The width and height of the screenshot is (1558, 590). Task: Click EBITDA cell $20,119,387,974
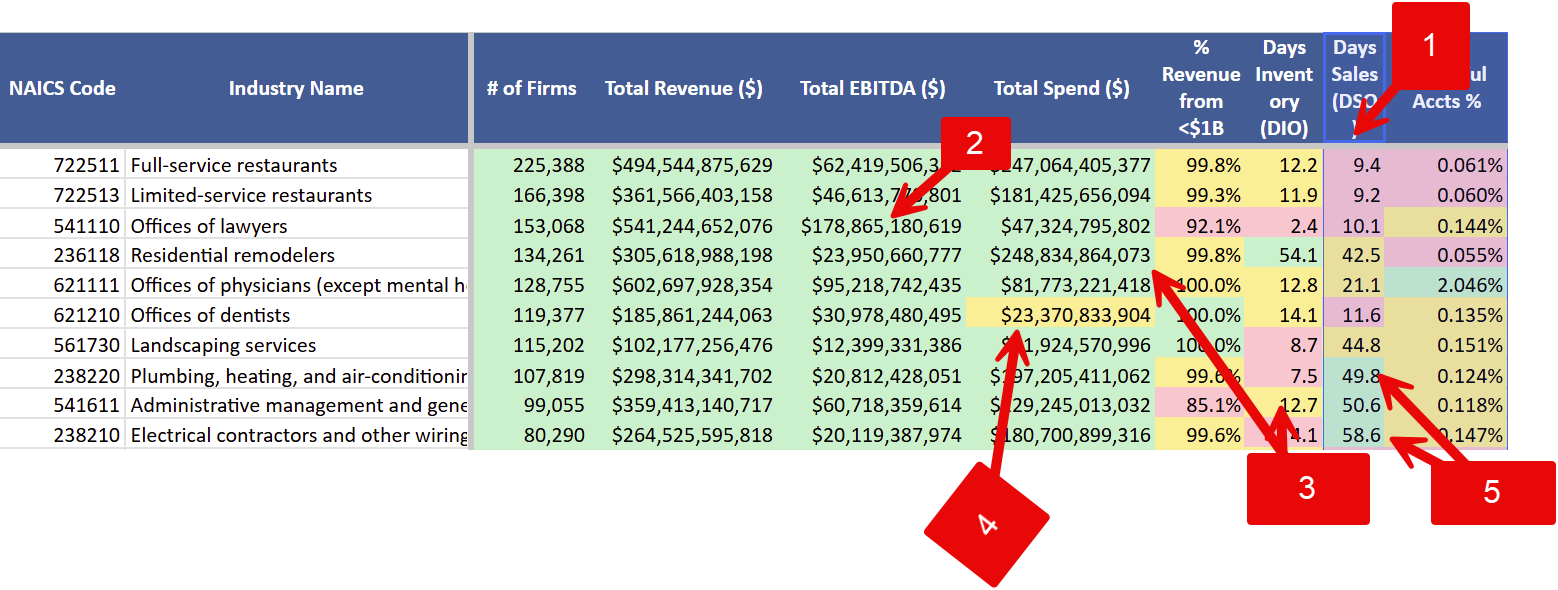coord(873,436)
